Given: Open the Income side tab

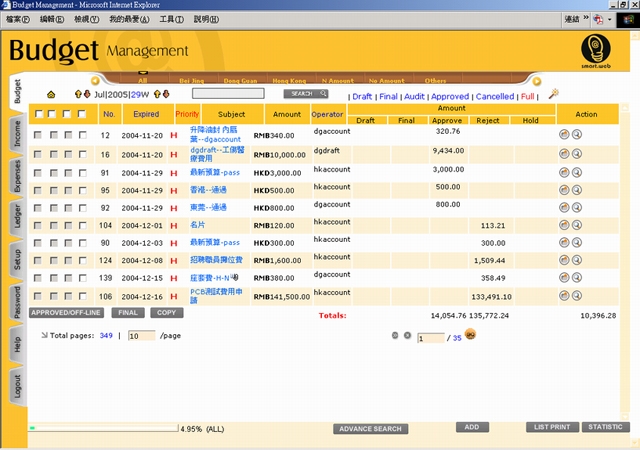Looking at the screenshot, I should coord(17,133).
